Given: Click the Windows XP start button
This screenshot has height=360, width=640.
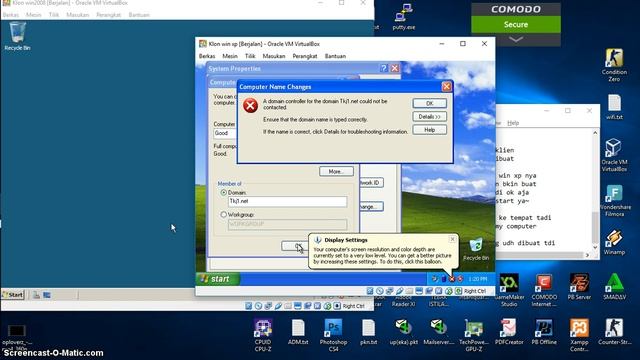Looking at the screenshot, I should point(218,279).
